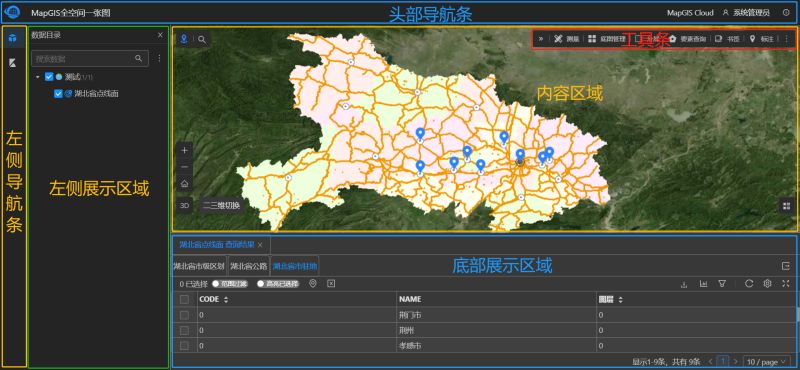This screenshot has height=370, width=800.
Task: Open the funnel filter icon
Action: click(721, 284)
